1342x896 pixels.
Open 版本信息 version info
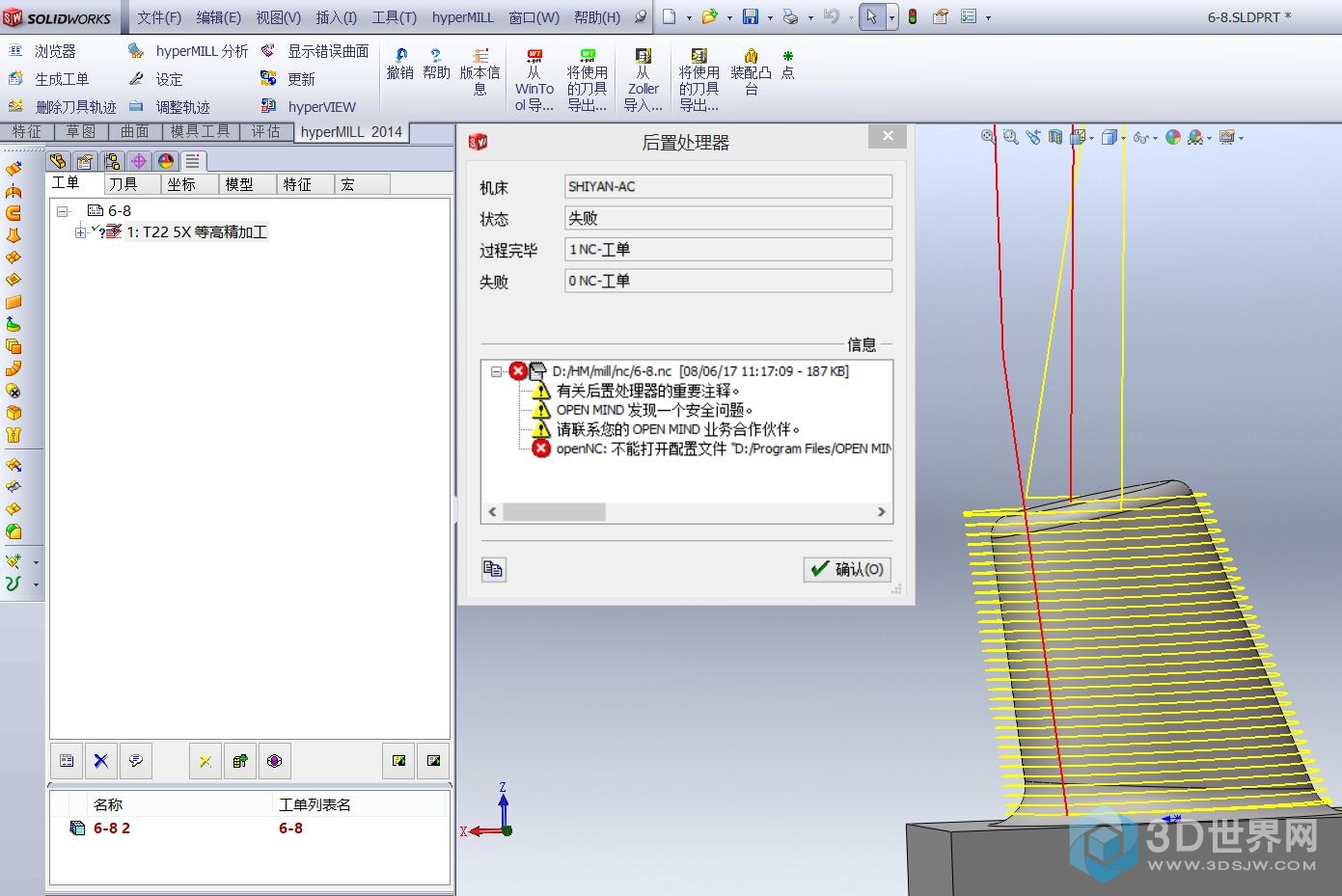479,71
